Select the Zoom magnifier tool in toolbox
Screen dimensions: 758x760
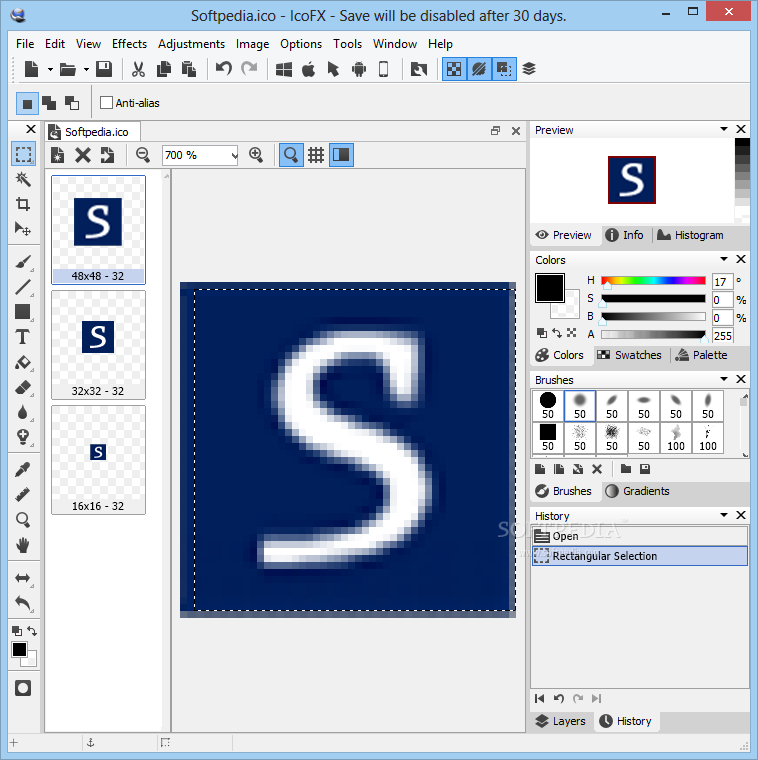click(23, 520)
